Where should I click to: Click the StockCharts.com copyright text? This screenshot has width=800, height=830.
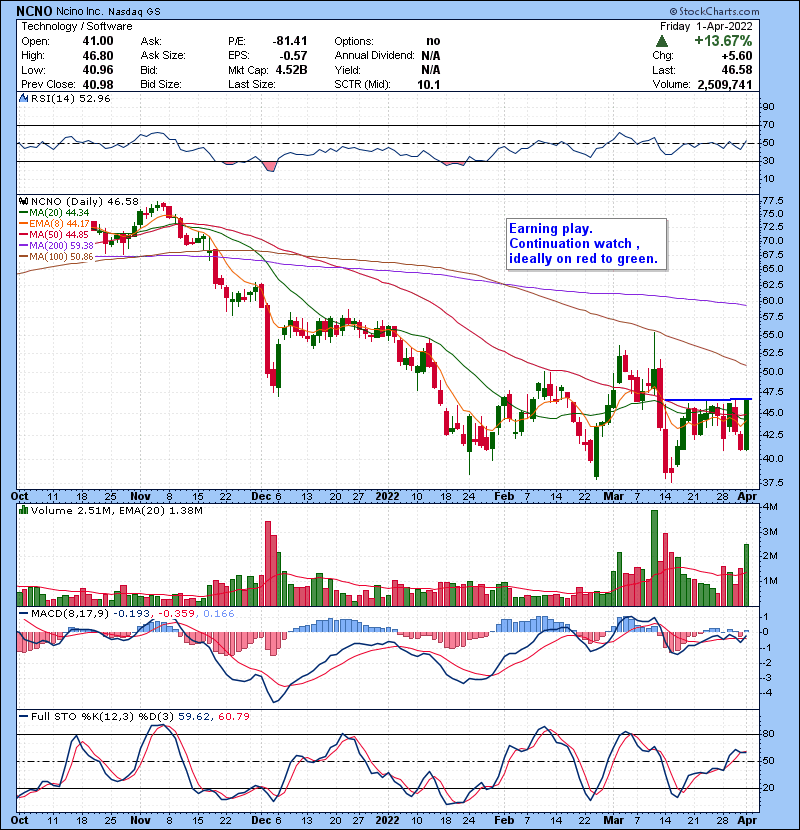pos(714,11)
